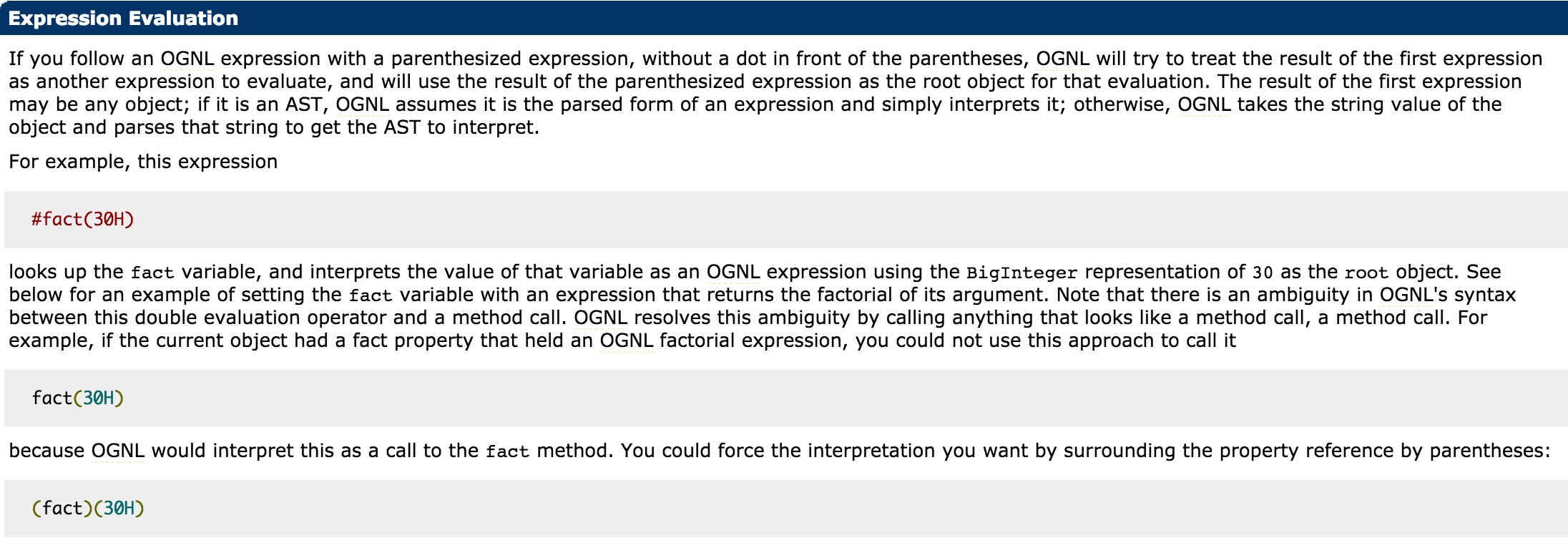1568x548 pixels.
Task: Click the underlined OGNL before "takes the string value"
Action: [x=1204, y=104]
